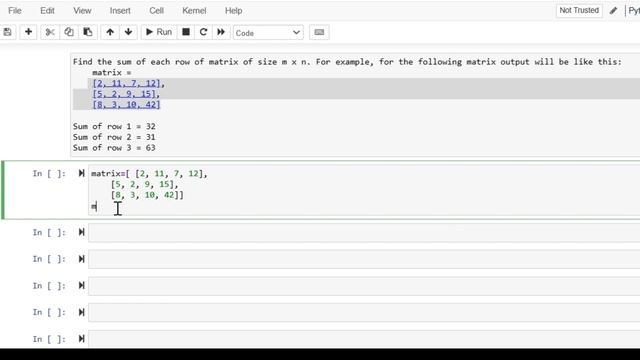640x360 pixels.
Task: Click the 'Find the sum of each row' description line
Action: pos(347,62)
